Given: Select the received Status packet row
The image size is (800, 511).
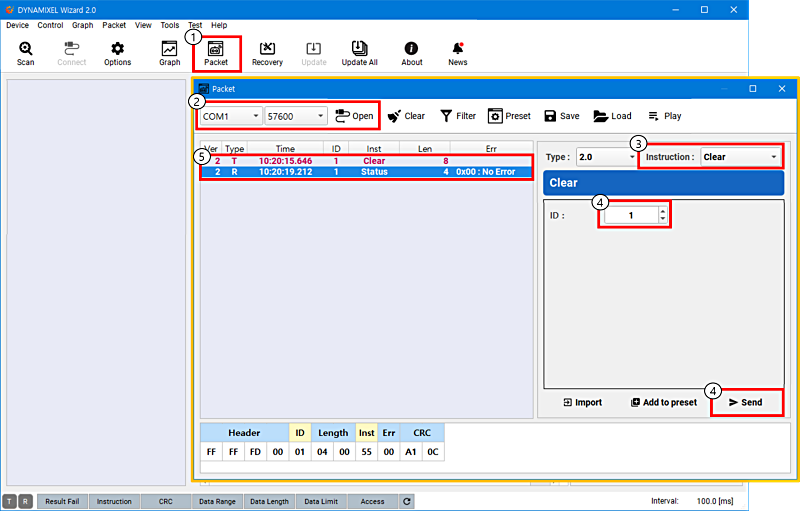Looking at the screenshot, I should click(366, 172).
